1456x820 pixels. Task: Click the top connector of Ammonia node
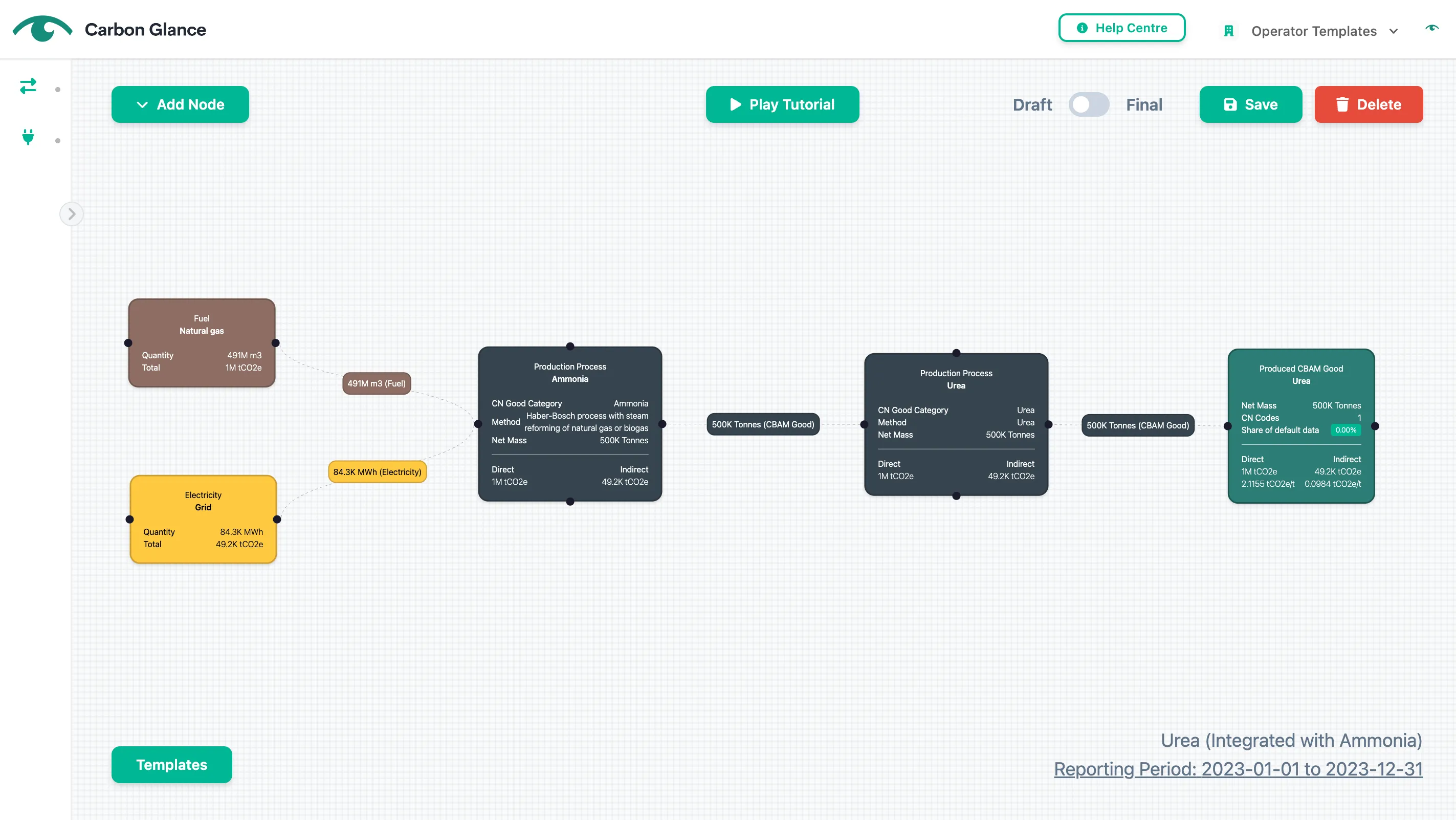point(570,346)
